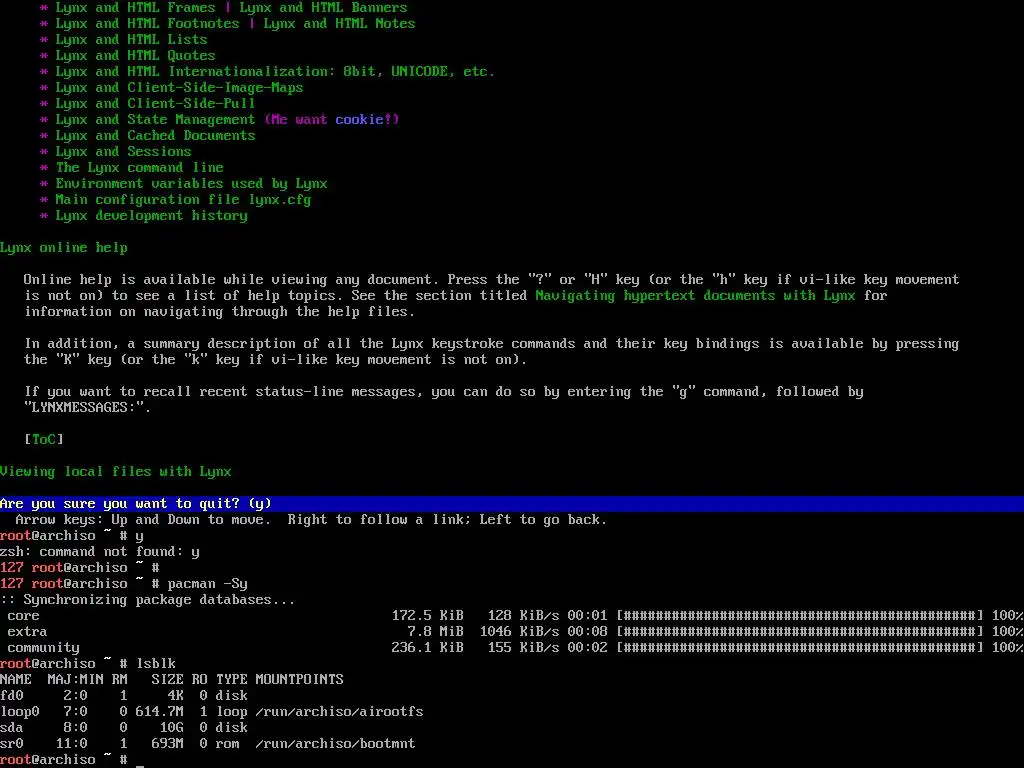Click the '236.1 KiB' size value
Screen dimensions: 1024x768
tap(428, 648)
